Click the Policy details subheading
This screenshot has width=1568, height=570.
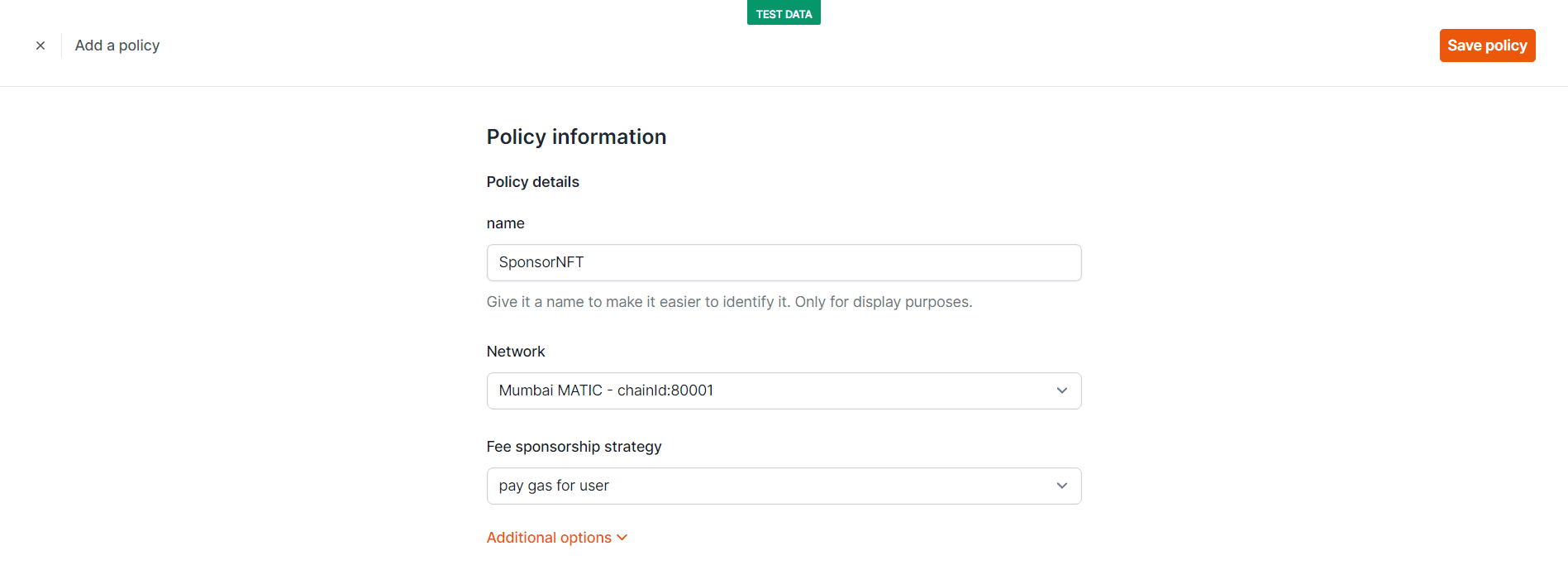[x=532, y=182]
